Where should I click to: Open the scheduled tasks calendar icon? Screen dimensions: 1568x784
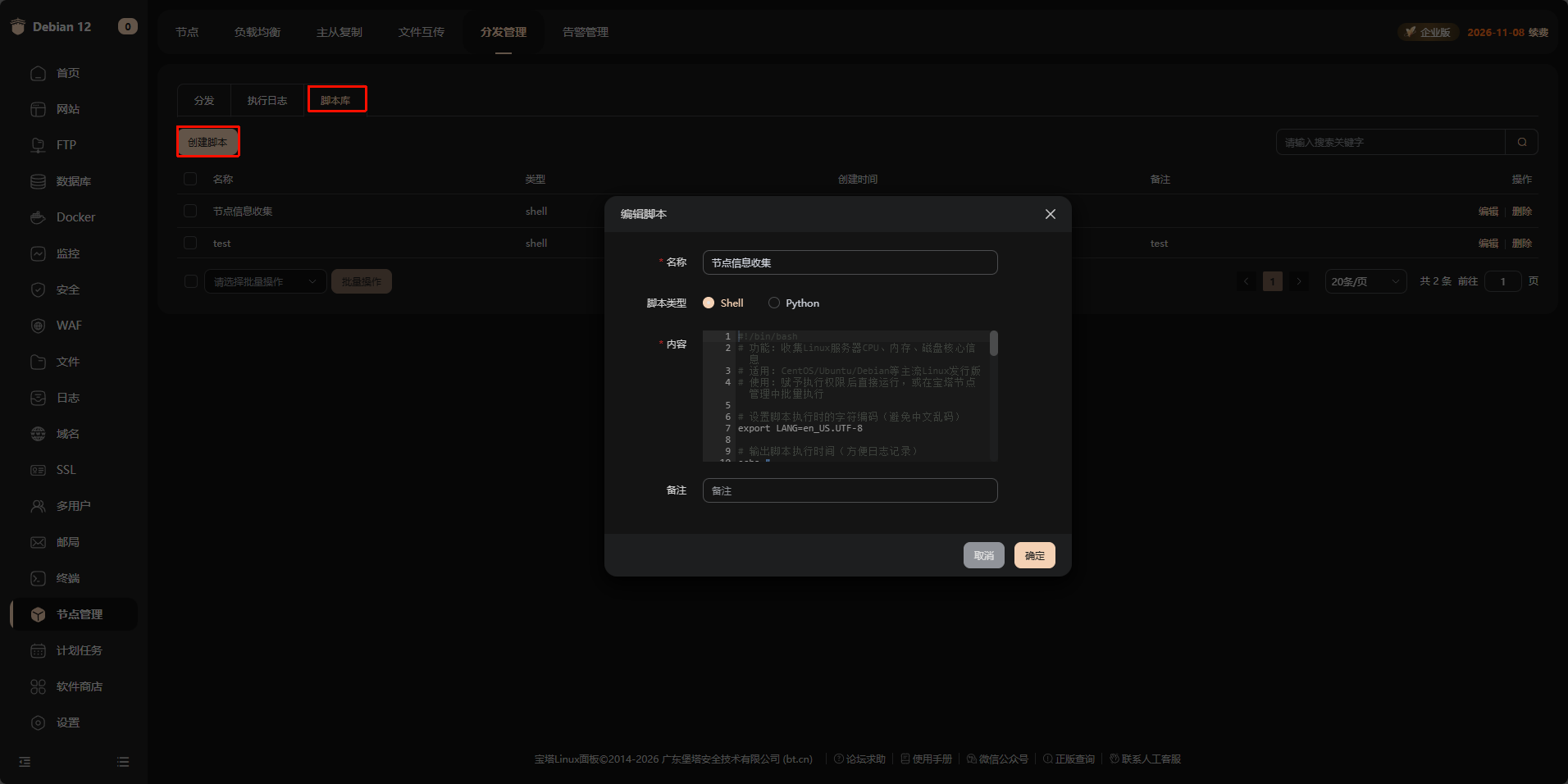click(x=38, y=650)
